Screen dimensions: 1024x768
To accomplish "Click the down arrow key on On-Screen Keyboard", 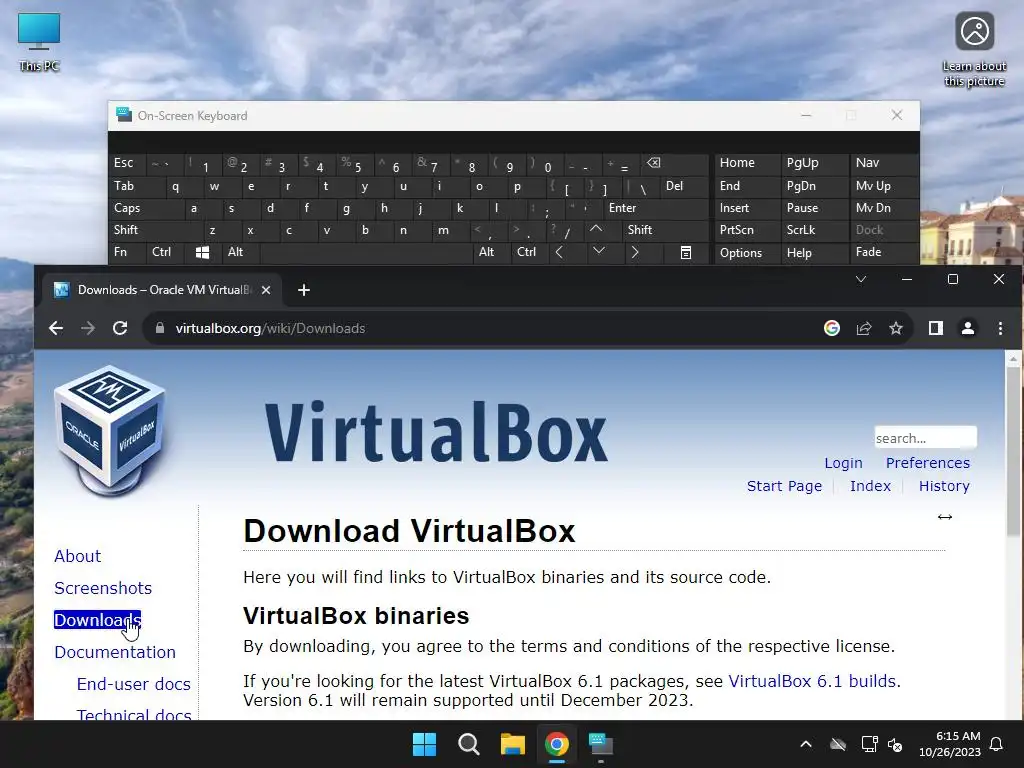I will [x=599, y=251].
